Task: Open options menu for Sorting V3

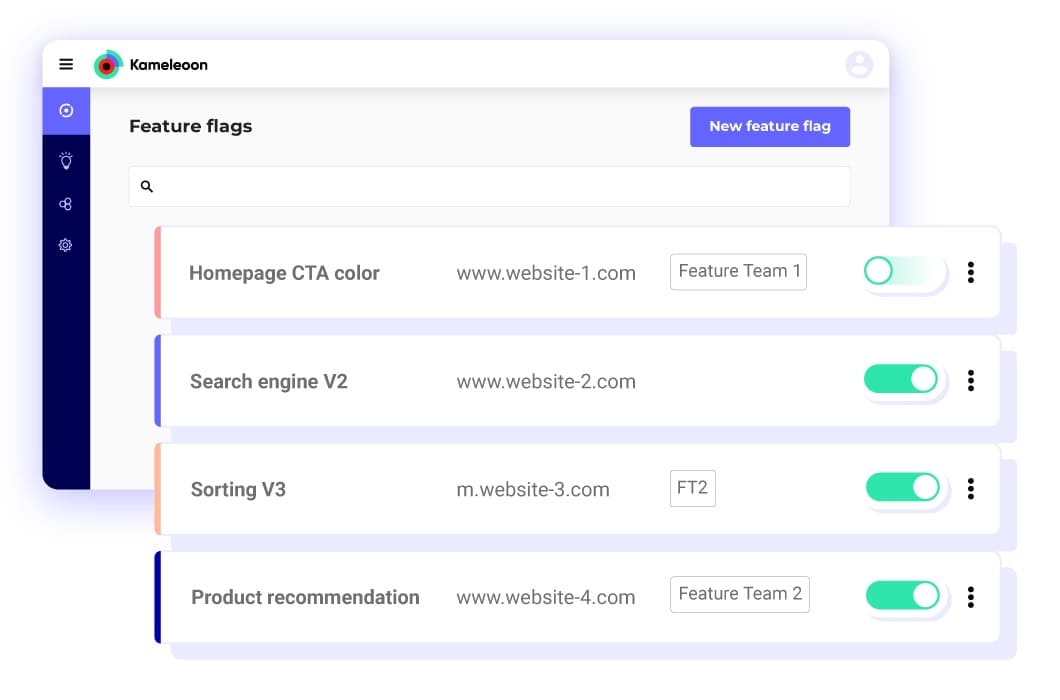Action: pyautogui.click(x=971, y=488)
